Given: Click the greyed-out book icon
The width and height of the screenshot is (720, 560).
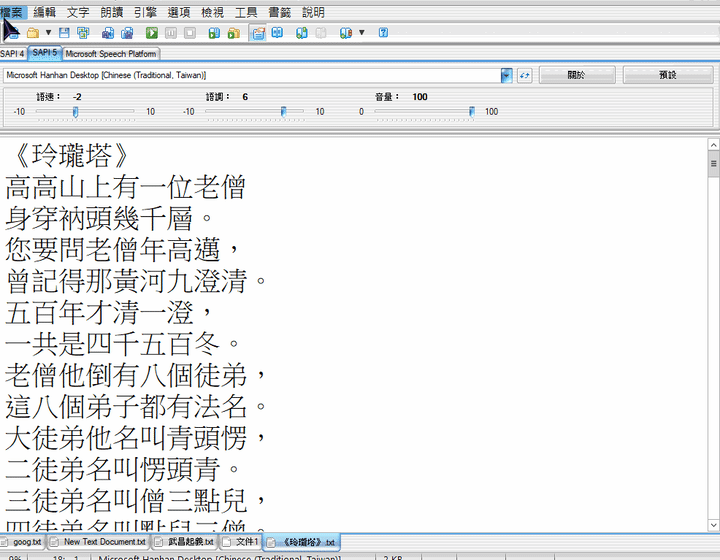Looking at the screenshot, I should [x=321, y=33].
